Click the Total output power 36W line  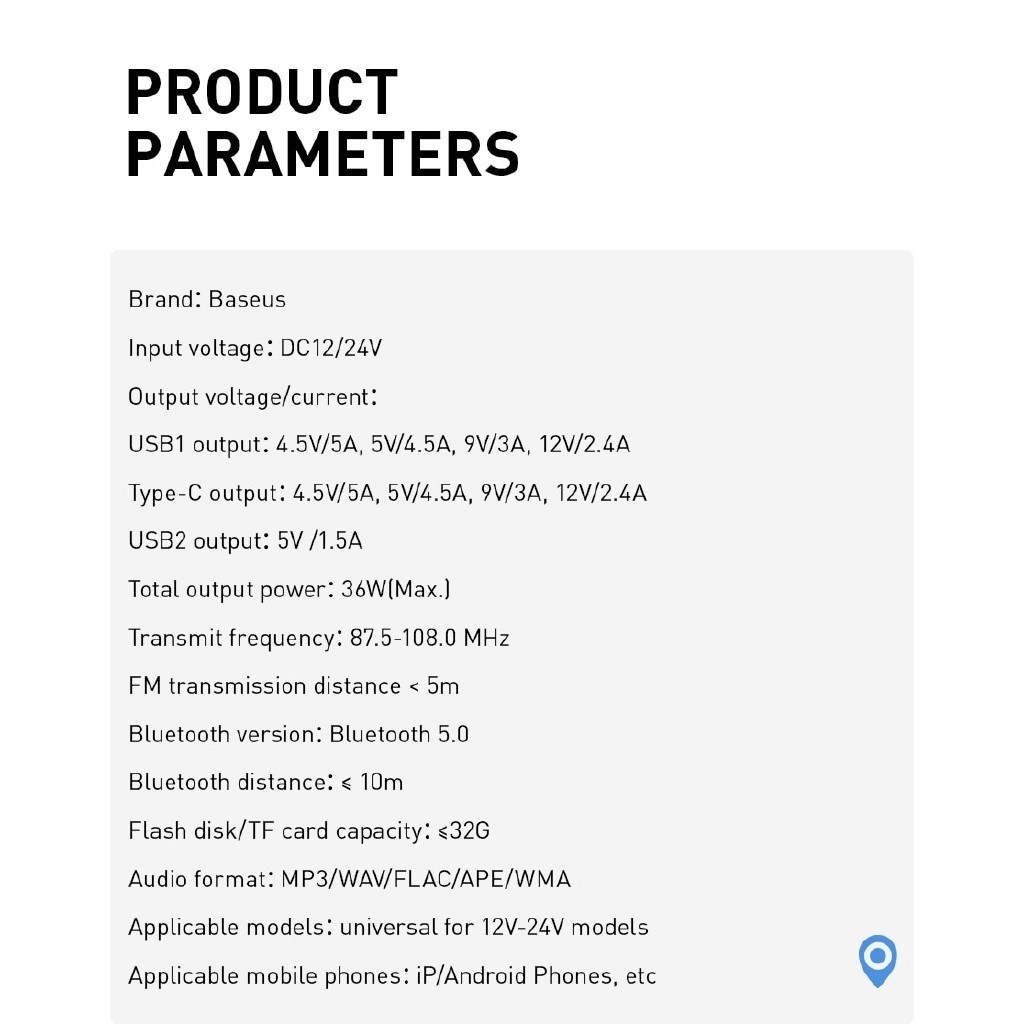tap(289, 589)
